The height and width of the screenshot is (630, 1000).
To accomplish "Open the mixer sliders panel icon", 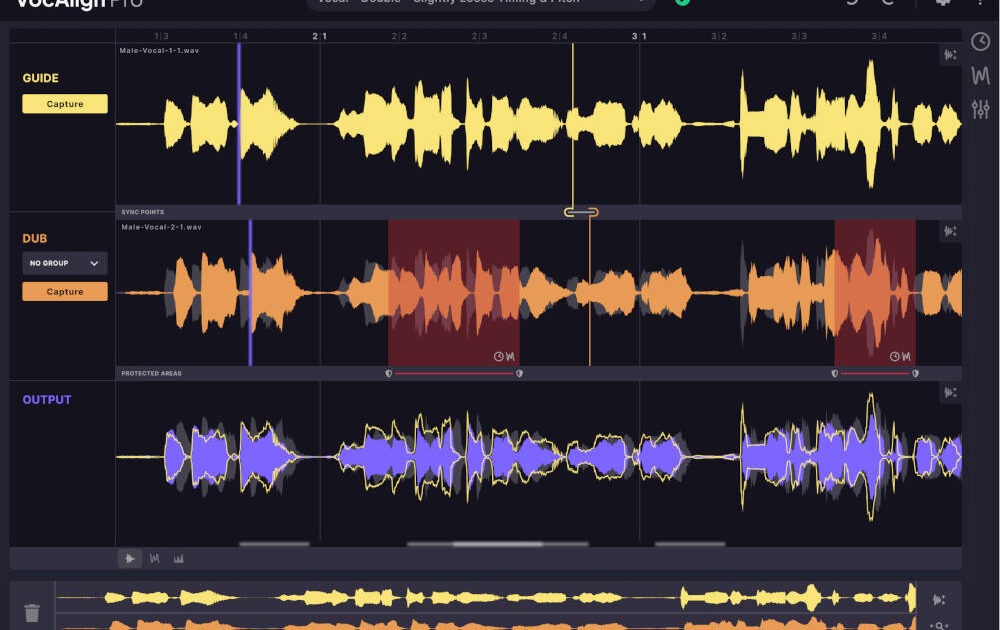I will 980,109.
